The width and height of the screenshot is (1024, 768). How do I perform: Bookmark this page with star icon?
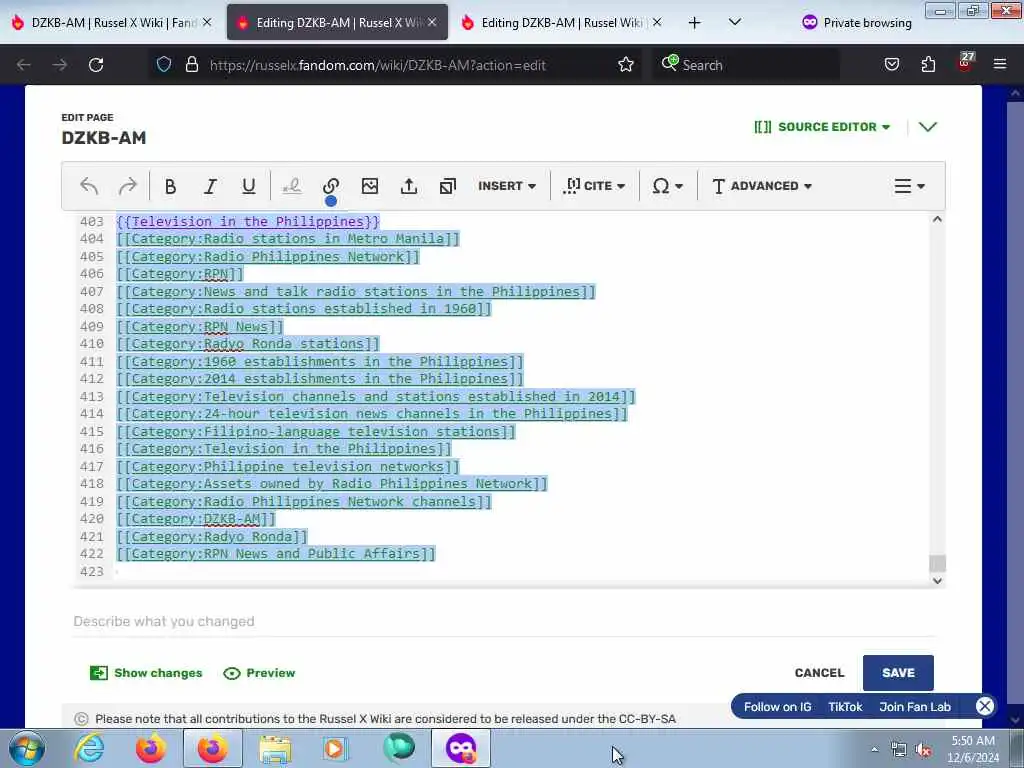pyautogui.click(x=626, y=65)
